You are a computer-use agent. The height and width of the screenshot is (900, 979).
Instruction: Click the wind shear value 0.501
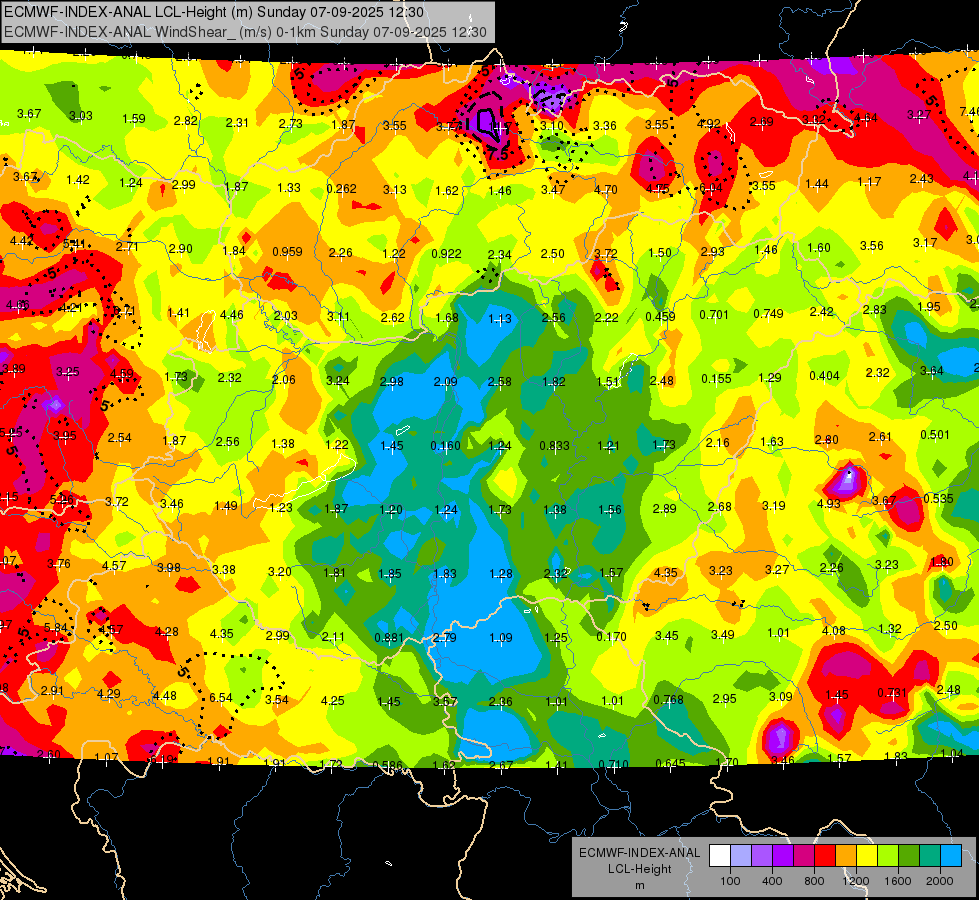tap(935, 435)
